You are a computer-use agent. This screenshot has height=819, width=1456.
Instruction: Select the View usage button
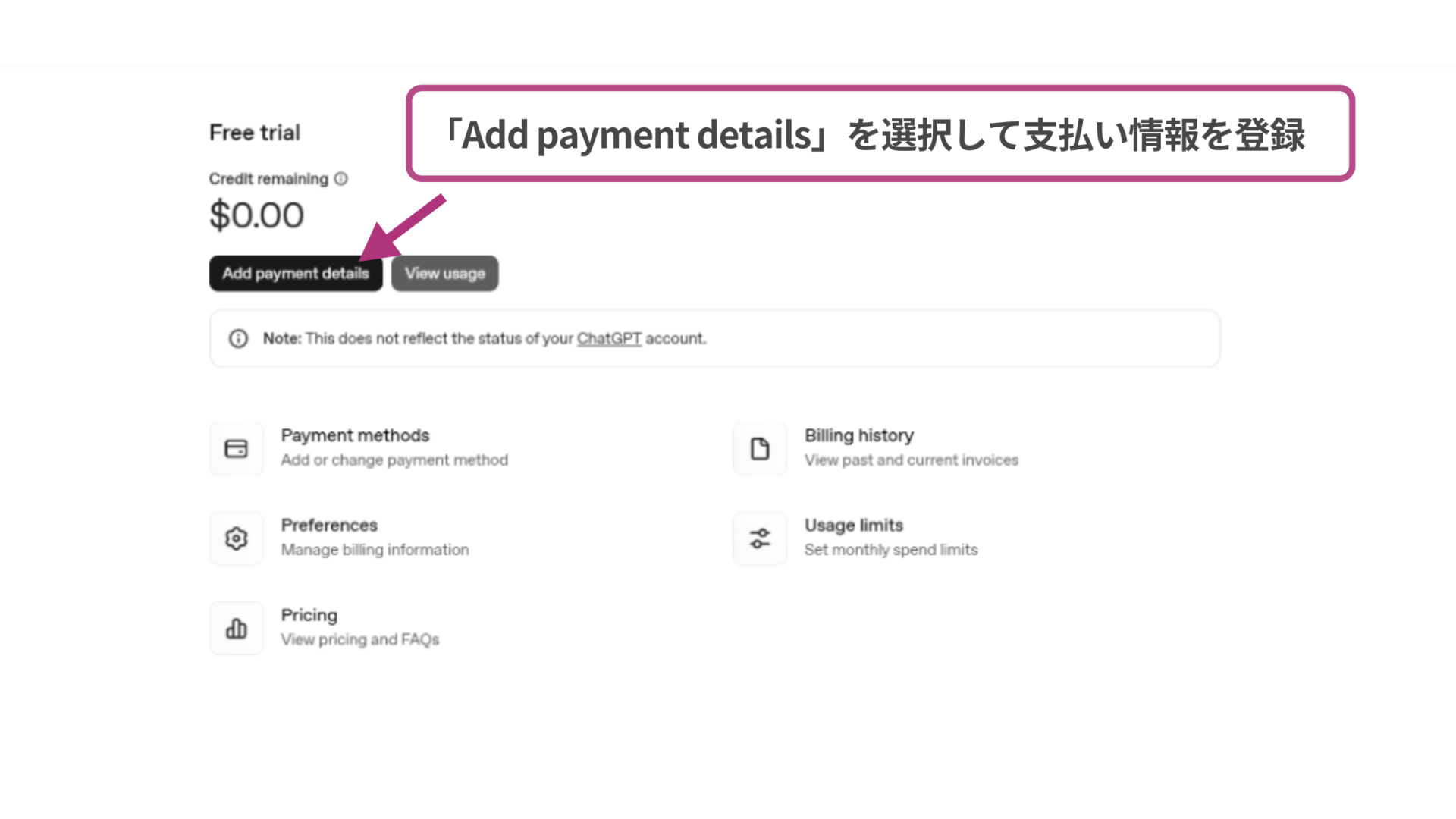tap(444, 273)
